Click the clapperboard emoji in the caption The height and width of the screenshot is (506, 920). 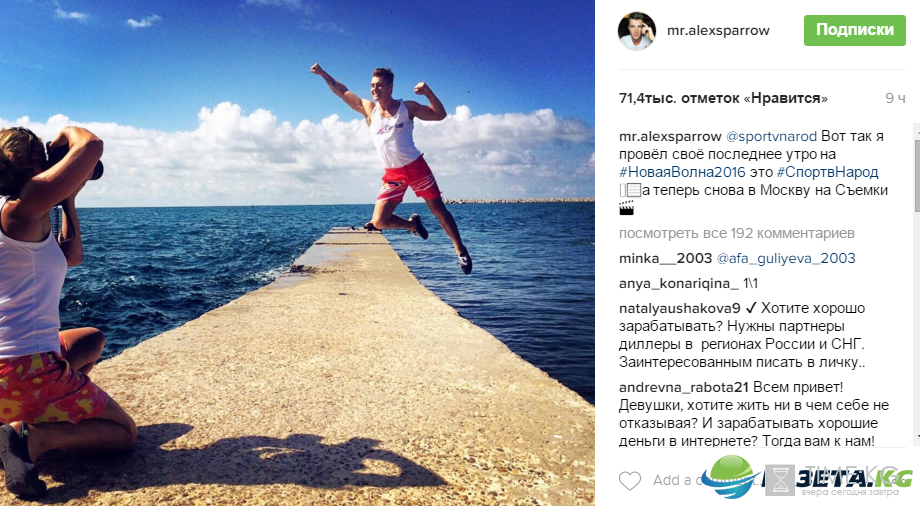[x=627, y=208]
